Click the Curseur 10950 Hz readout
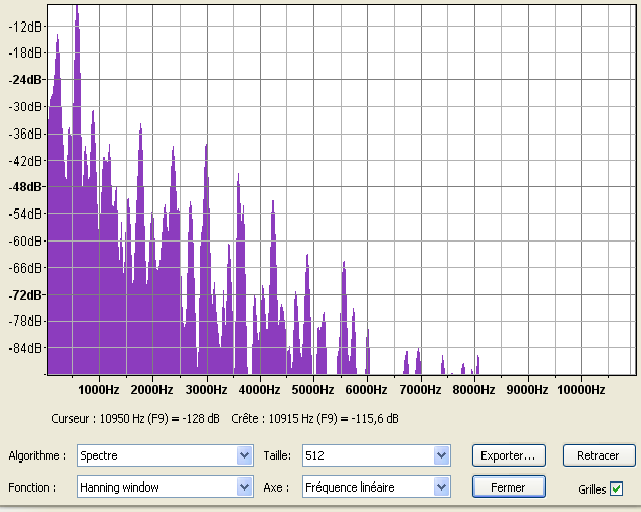 135,419
